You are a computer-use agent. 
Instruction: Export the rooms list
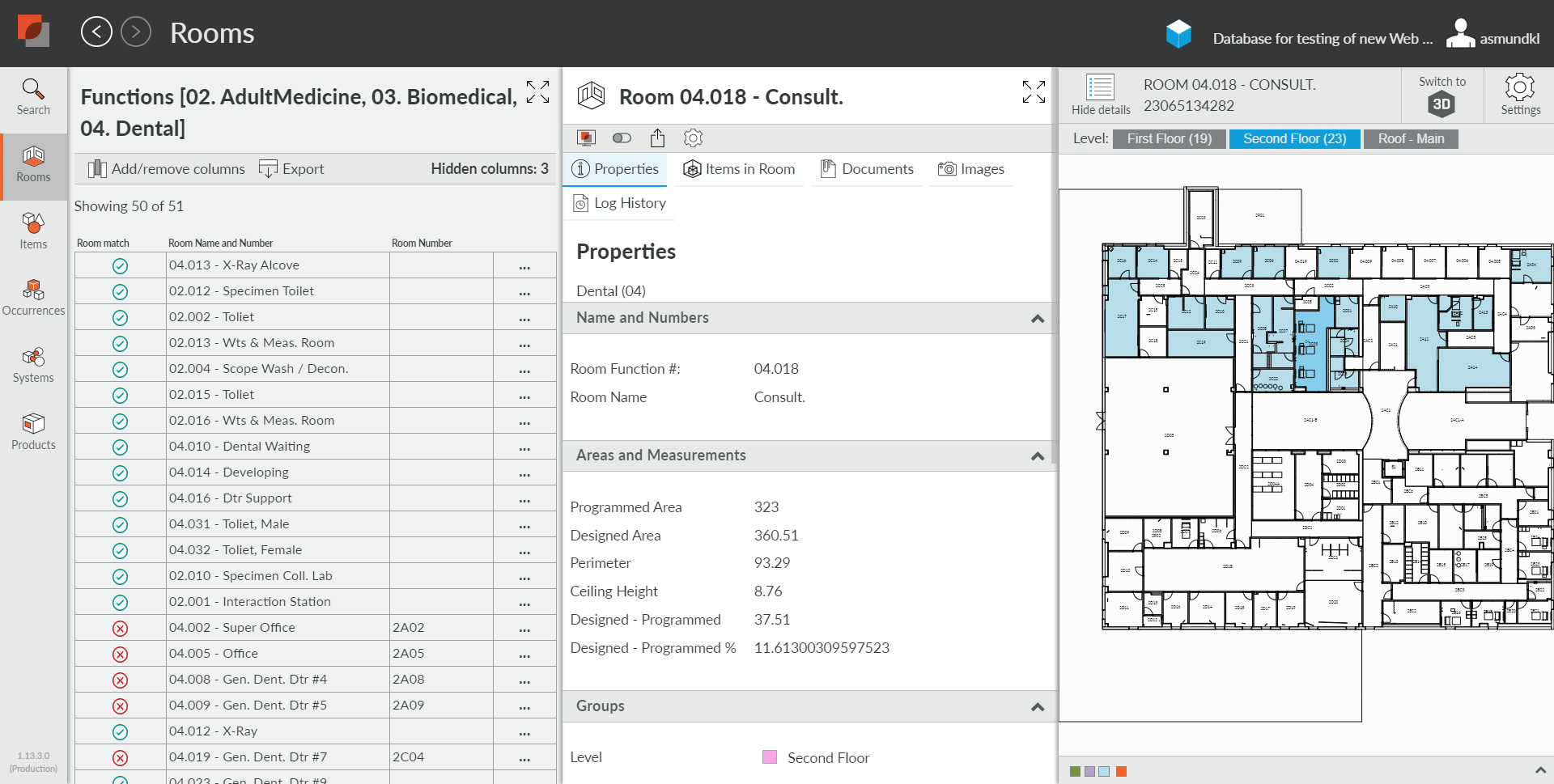coord(291,169)
